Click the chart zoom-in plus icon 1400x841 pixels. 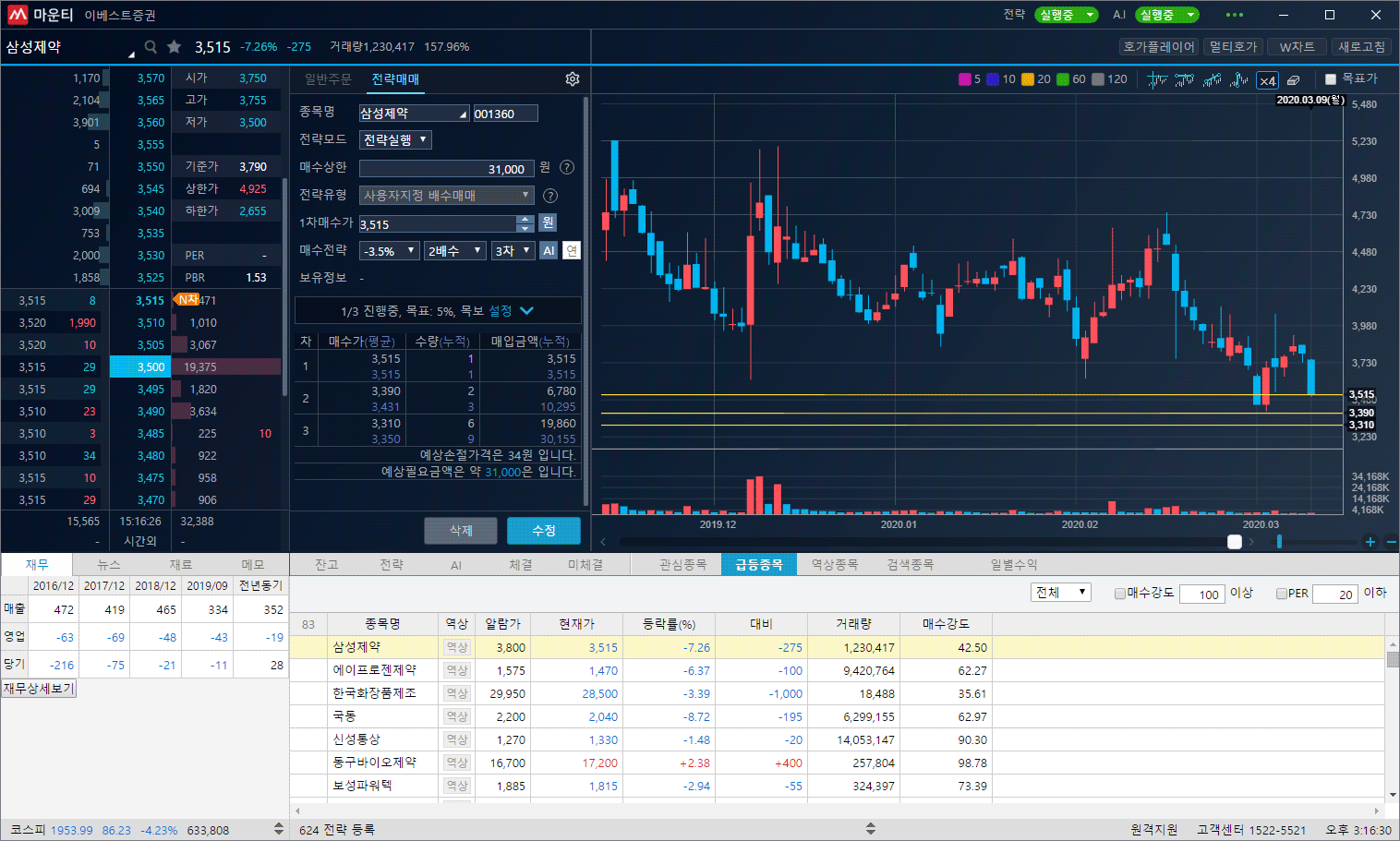[1370, 542]
